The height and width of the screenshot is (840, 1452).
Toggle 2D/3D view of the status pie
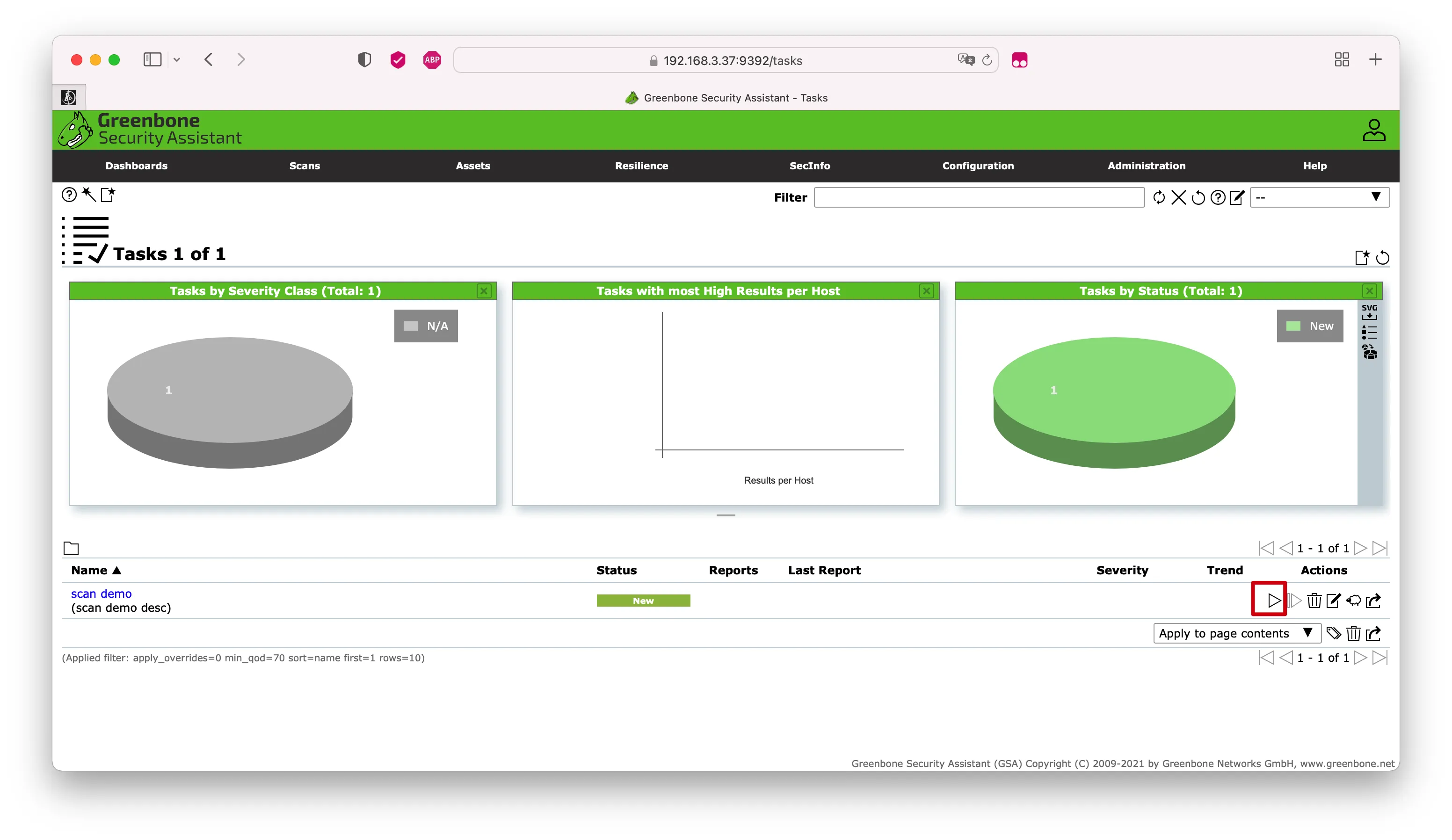(x=1370, y=351)
